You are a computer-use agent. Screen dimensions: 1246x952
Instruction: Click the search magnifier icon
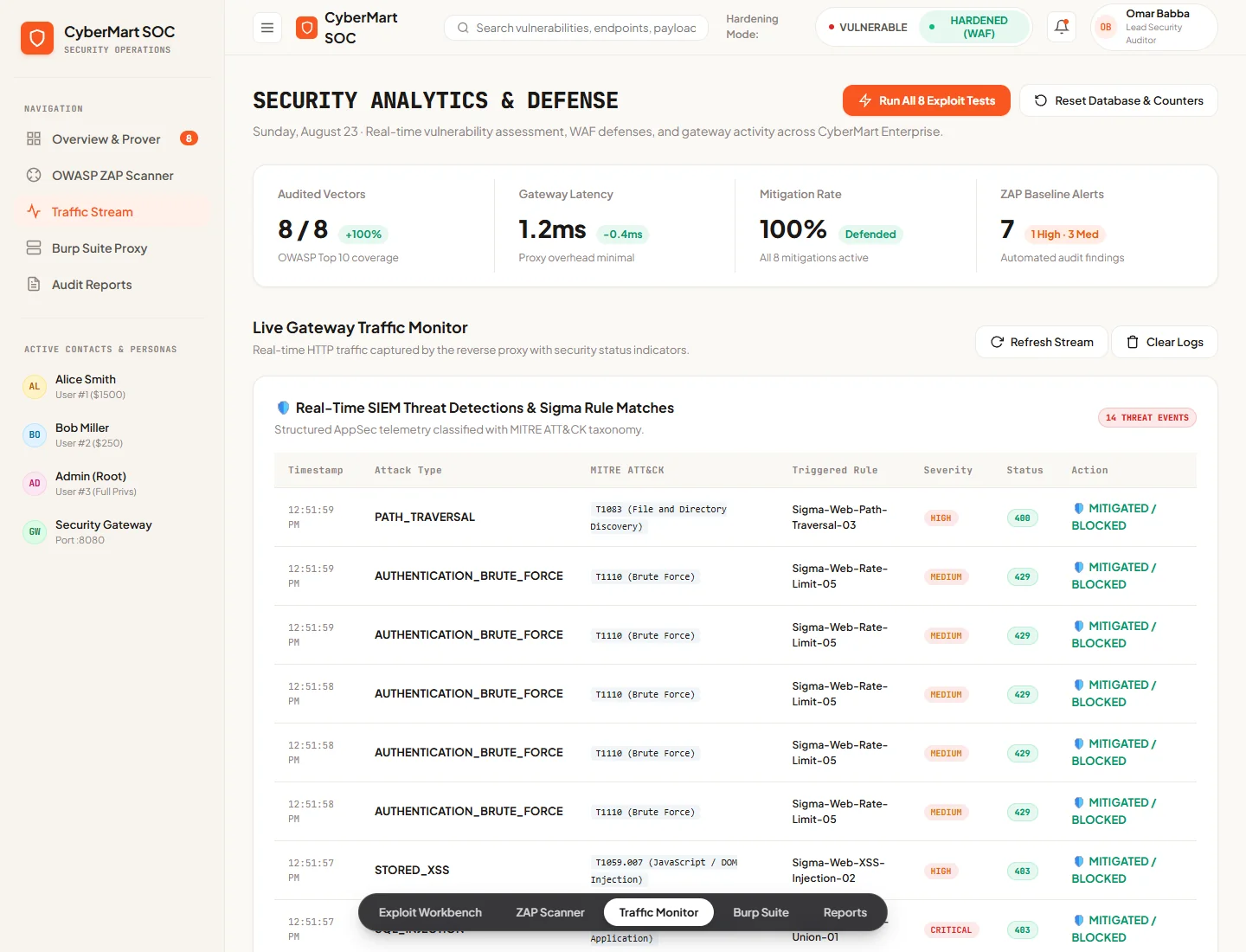[464, 28]
